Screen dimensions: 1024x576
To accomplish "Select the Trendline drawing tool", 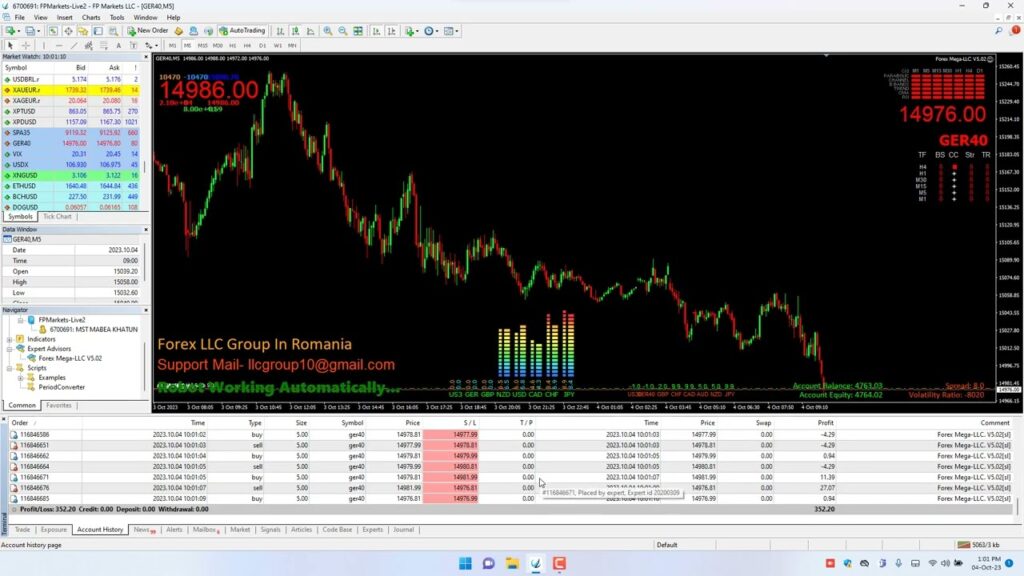I will tap(73, 45).
